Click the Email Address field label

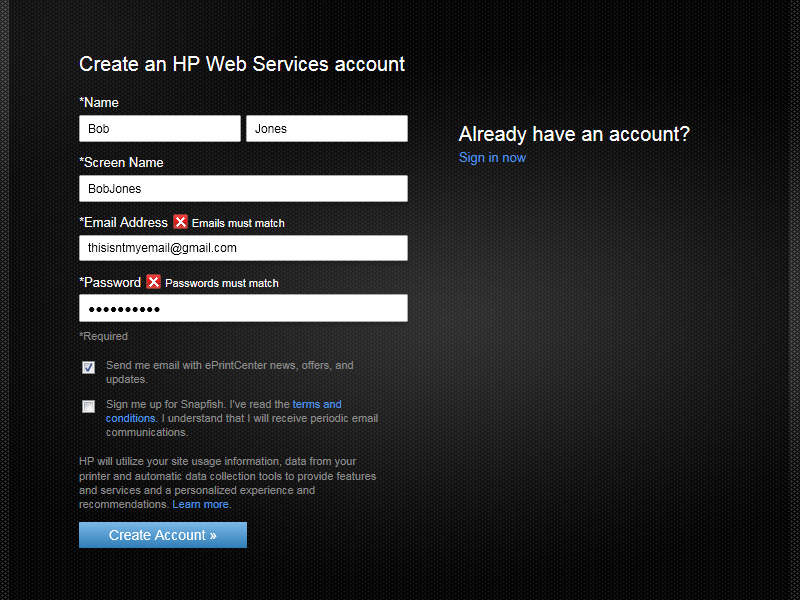click(x=122, y=222)
